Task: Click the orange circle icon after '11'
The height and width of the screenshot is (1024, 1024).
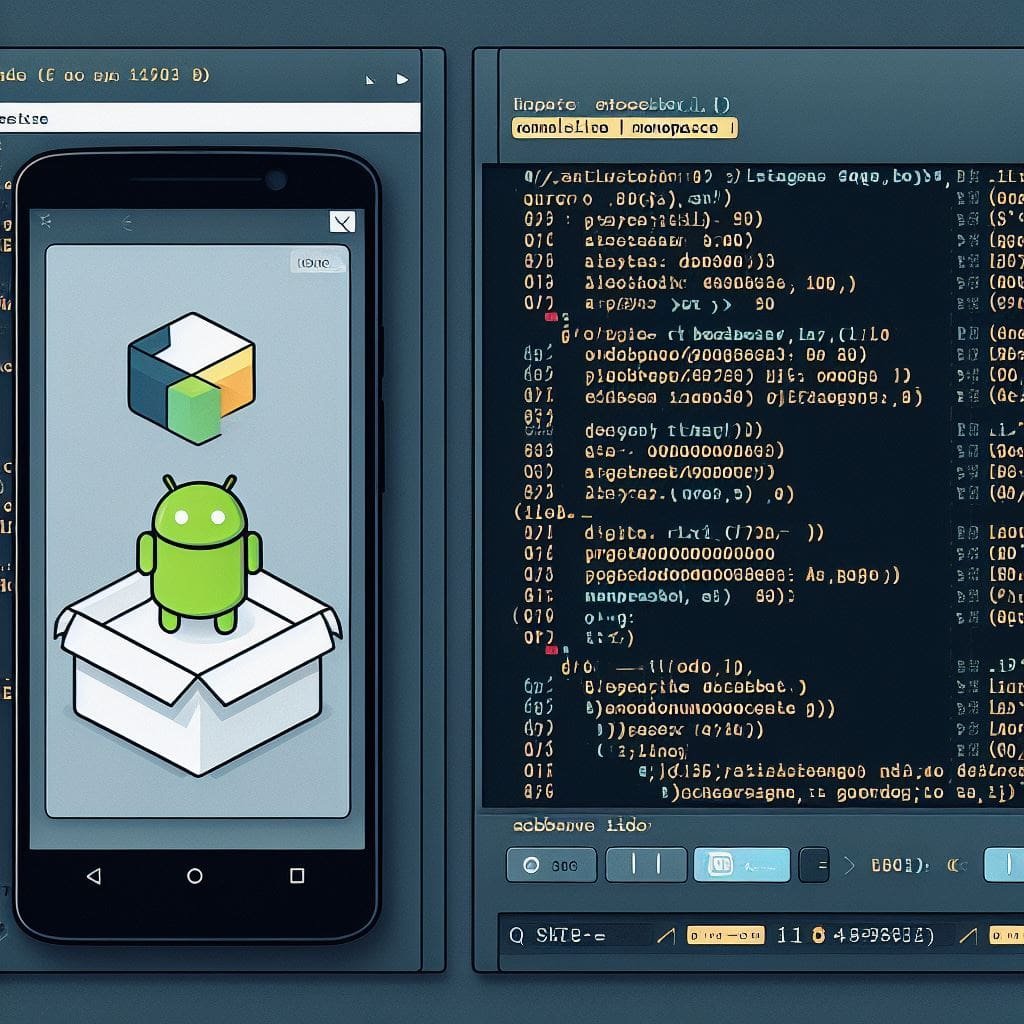Action: point(818,936)
